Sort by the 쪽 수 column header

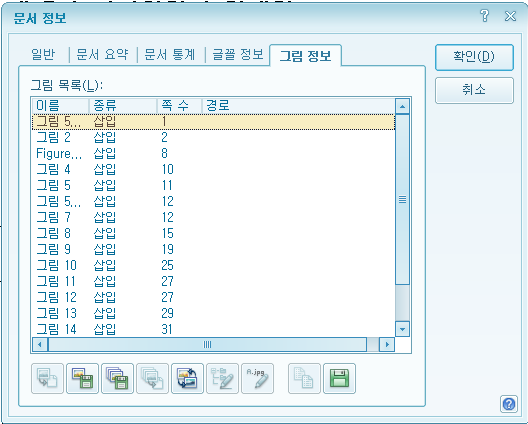tap(179, 106)
